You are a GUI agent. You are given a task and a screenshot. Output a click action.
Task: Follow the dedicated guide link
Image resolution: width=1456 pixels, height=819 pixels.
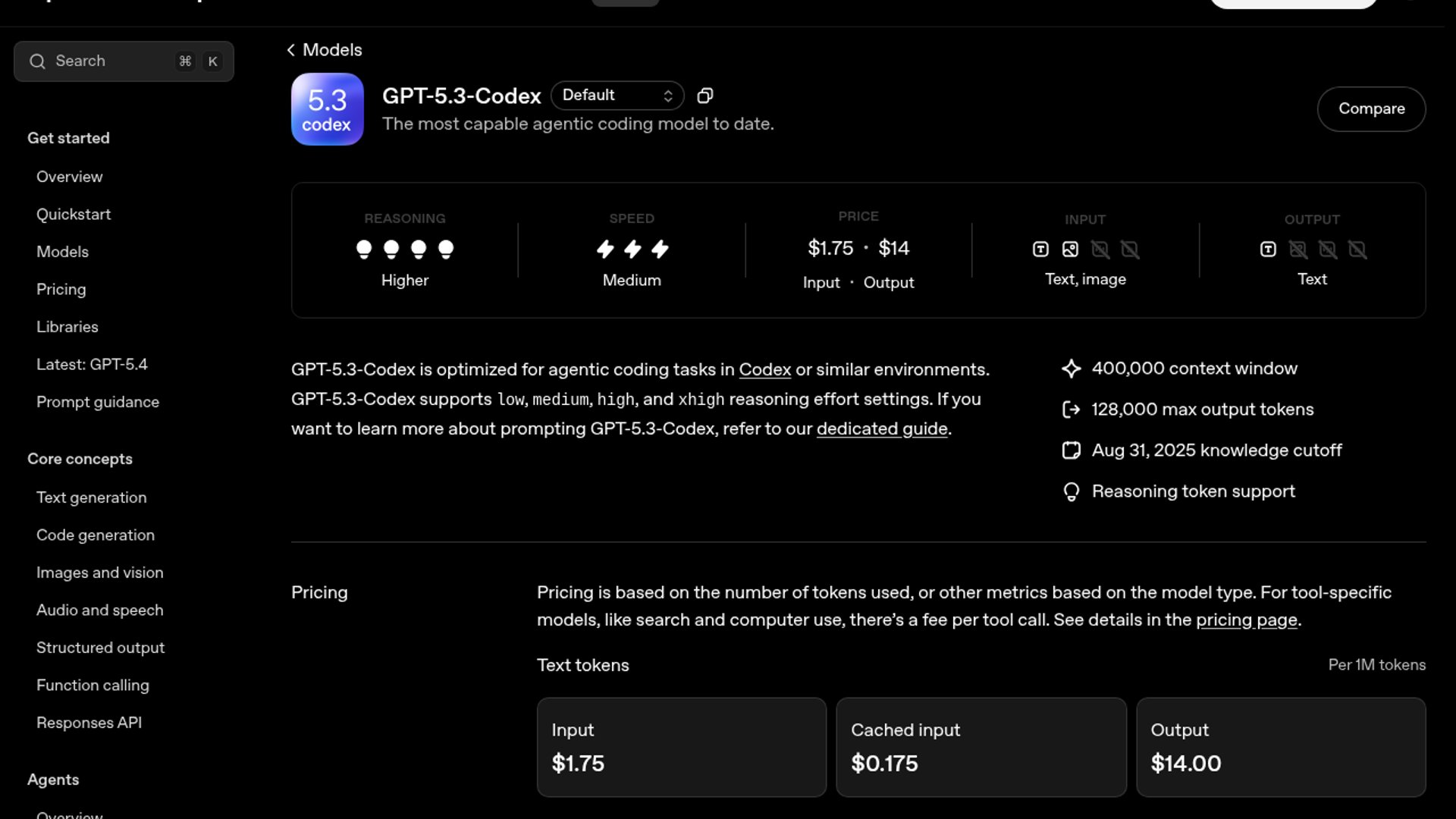[881, 428]
